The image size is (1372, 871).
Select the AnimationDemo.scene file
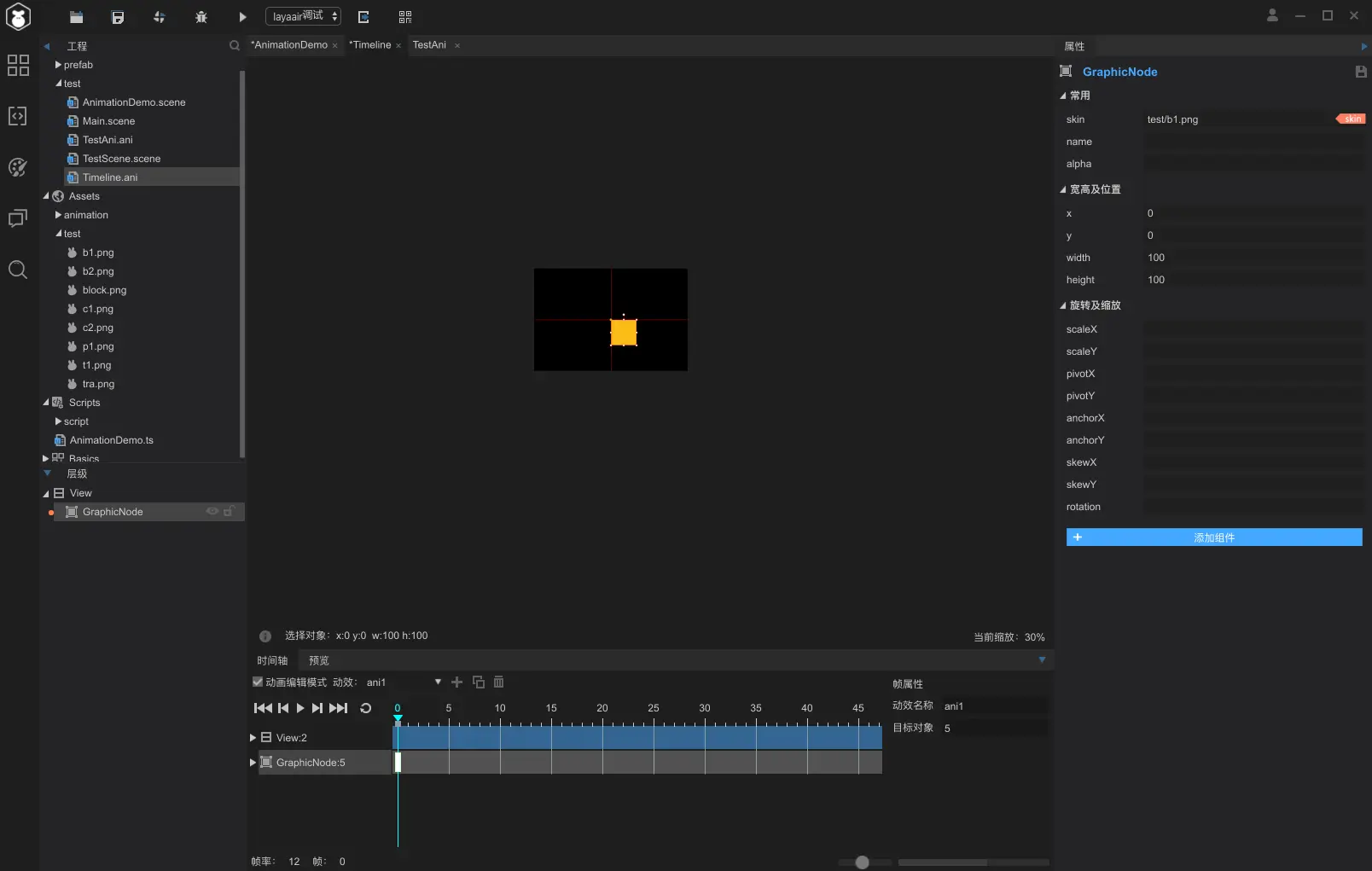pyautogui.click(x=134, y=102)
